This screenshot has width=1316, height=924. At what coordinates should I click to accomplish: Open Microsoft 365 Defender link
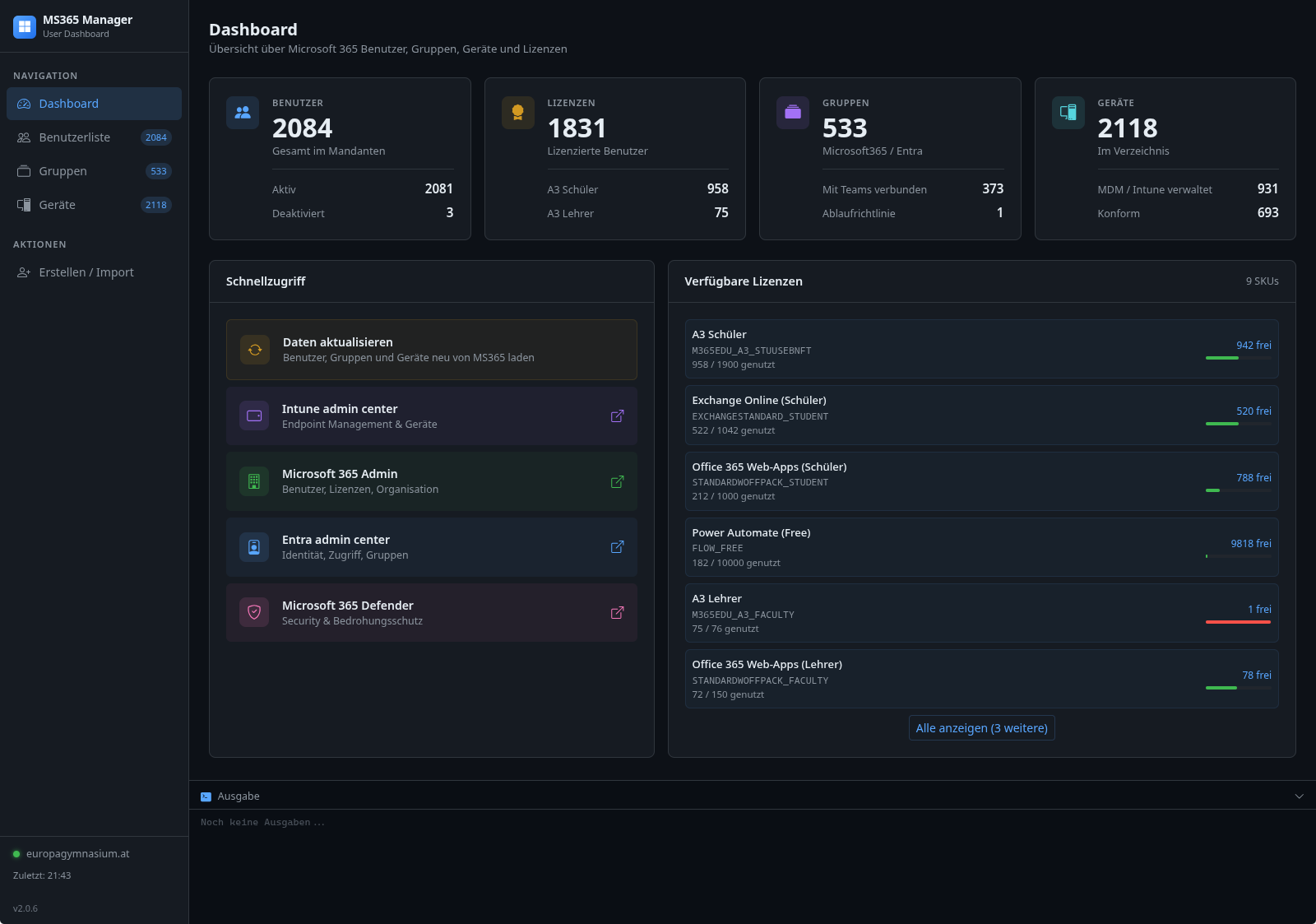pos(432,612)
